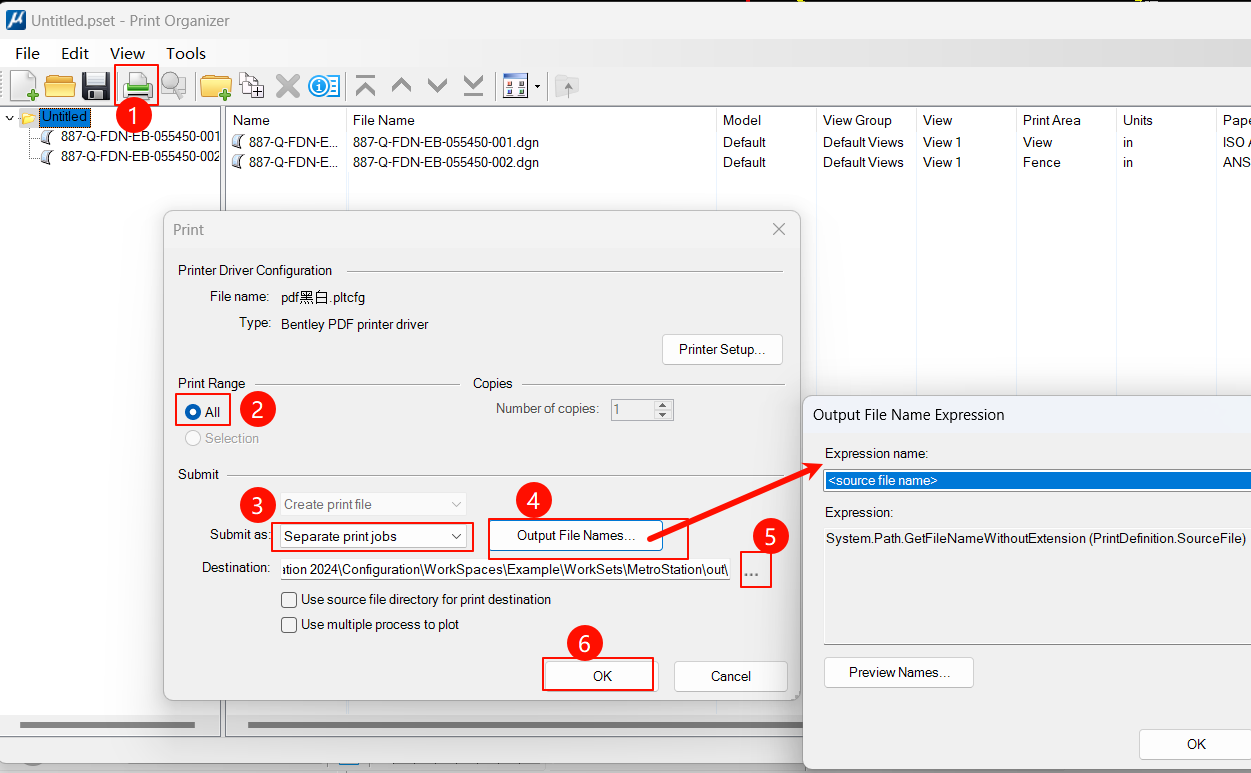The image size is (1251, 773).
Task: Click the Destination browse ellipsis button
Action: click(751, 573)
